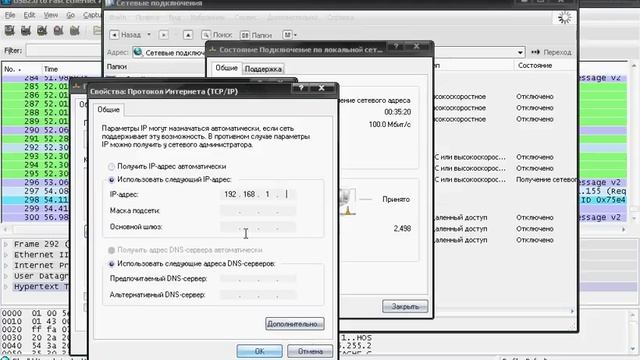Click right arrow of Wireshark packet list horizontal scrollbar
Image resolution: width=640 pixels, height=360 pixels.
623,230
